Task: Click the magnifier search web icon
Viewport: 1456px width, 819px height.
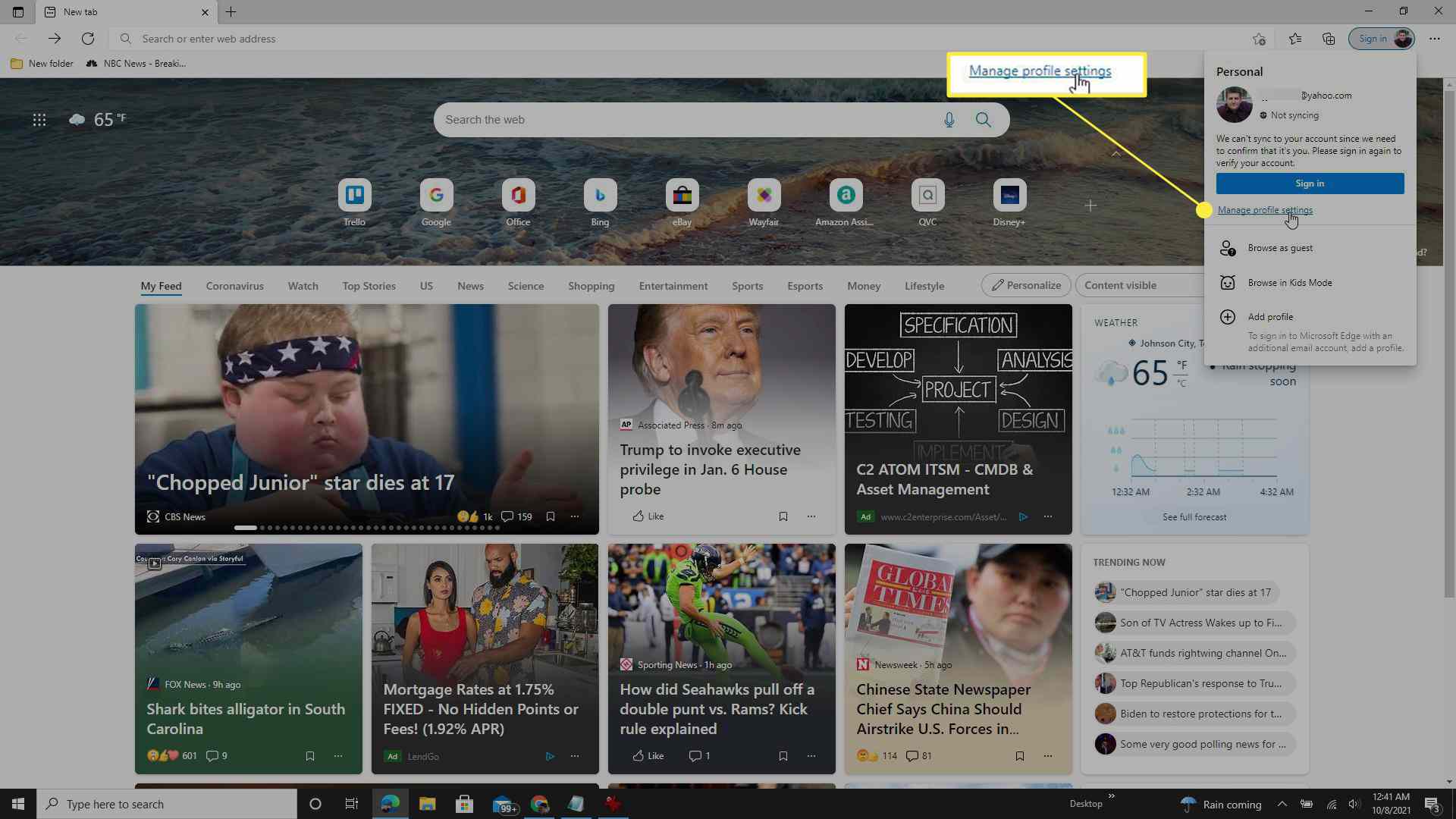Action: tap(984, 120)
